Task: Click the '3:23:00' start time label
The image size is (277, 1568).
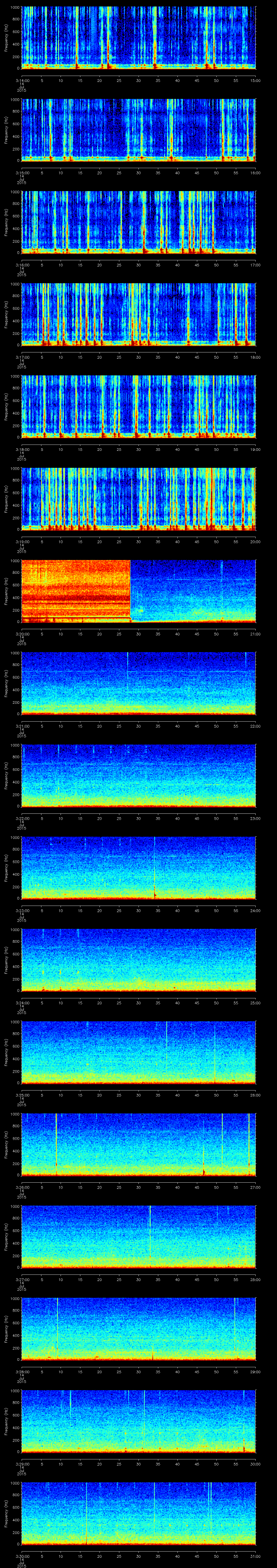Action: coord(22,910)
